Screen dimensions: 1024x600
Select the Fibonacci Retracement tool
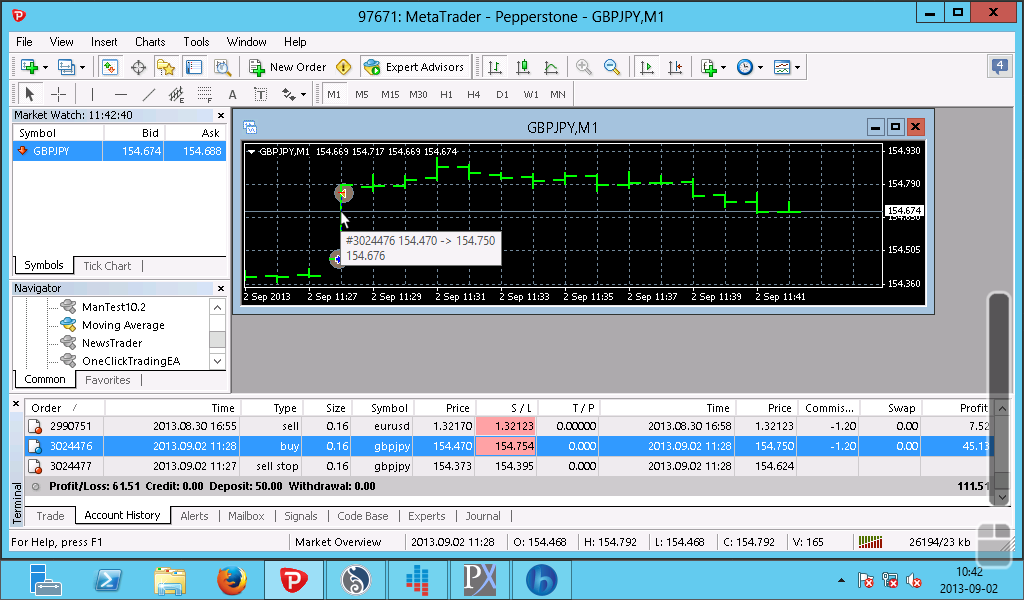(204, 95)
